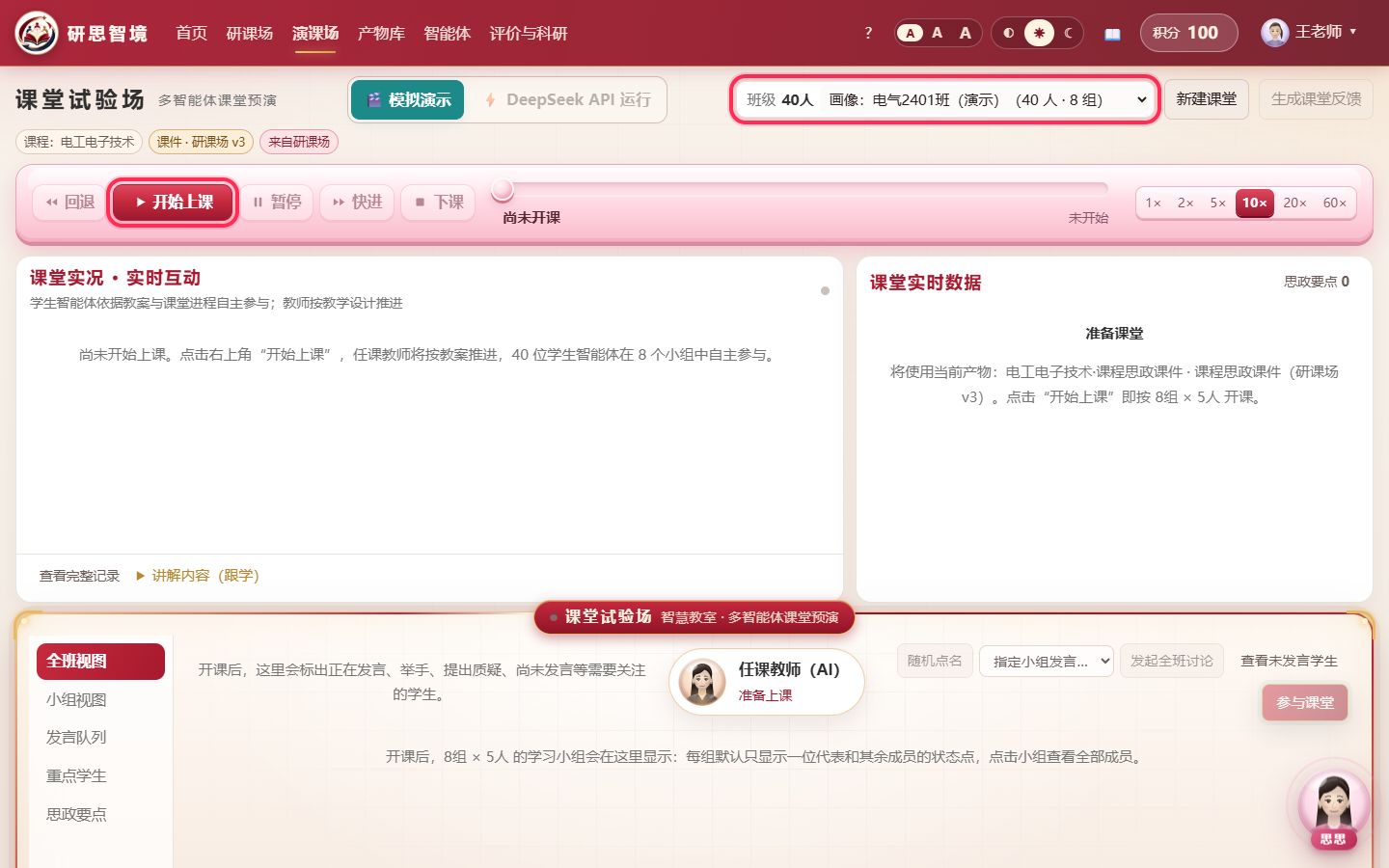Start the class with 开始上课

pyautogui.click(x=173, y=203)
